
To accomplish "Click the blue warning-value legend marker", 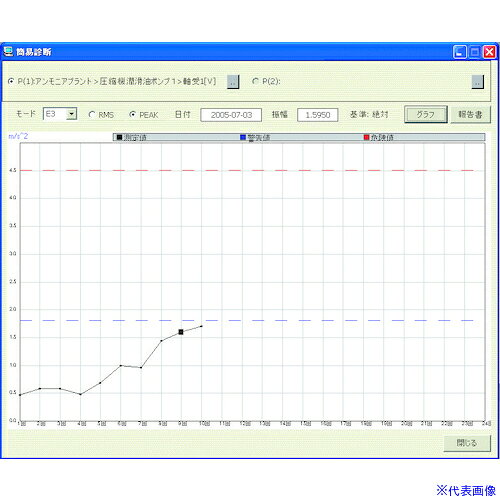I will pyautogui.click(x=243, y=137).
